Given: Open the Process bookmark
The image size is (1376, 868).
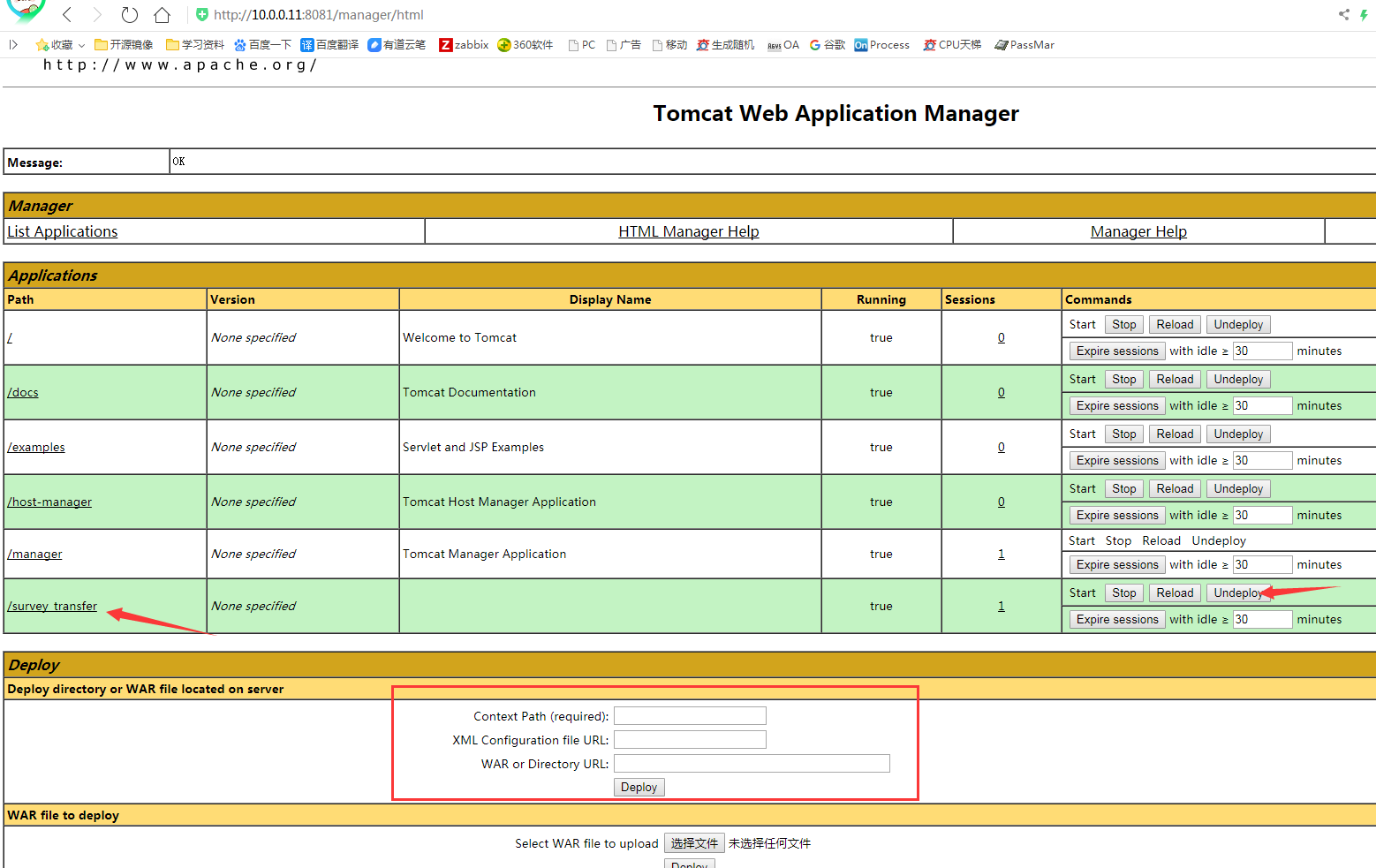Looking at the screenshot, I should click(881, 44).
